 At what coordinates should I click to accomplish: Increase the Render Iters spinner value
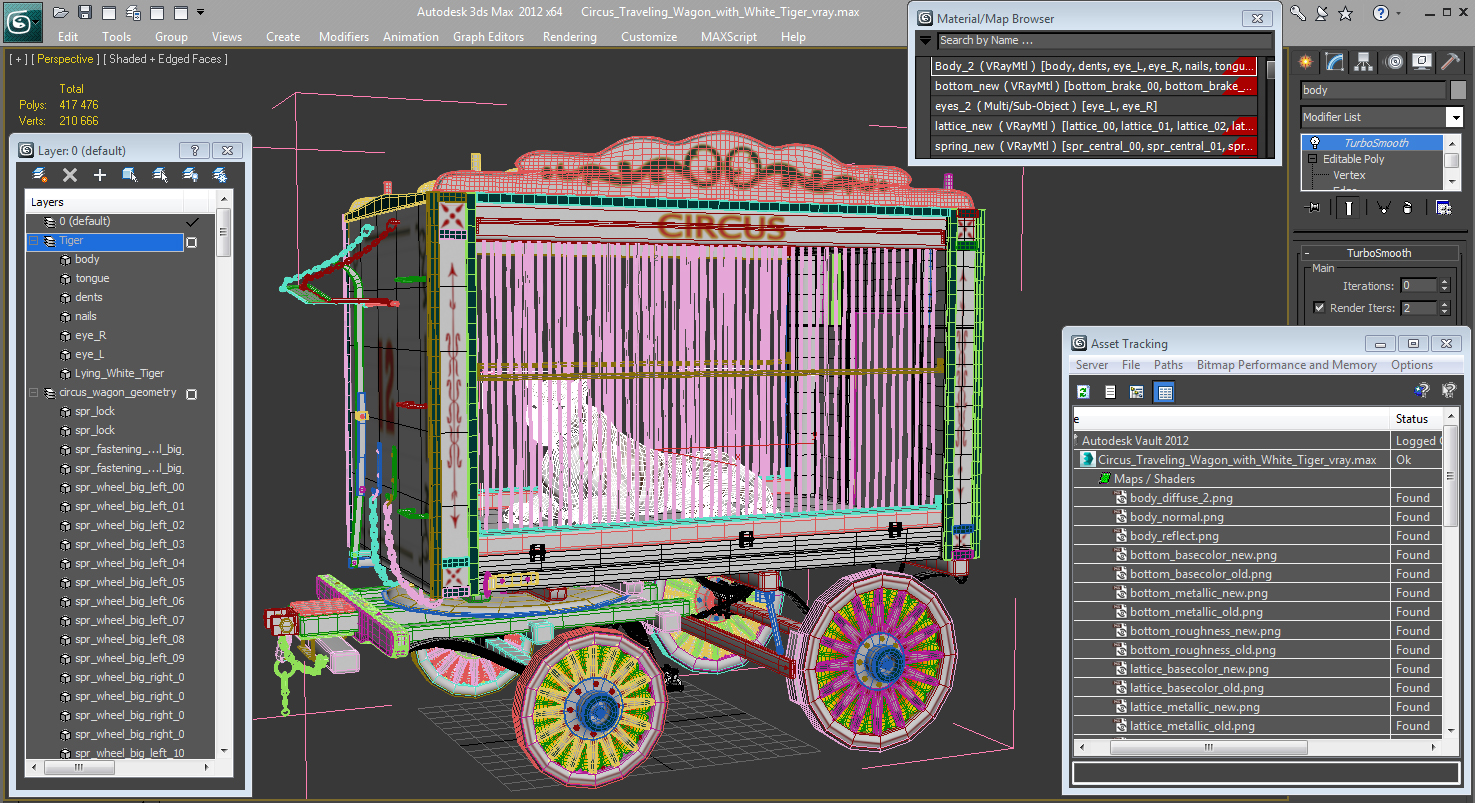pos(1444,304)
